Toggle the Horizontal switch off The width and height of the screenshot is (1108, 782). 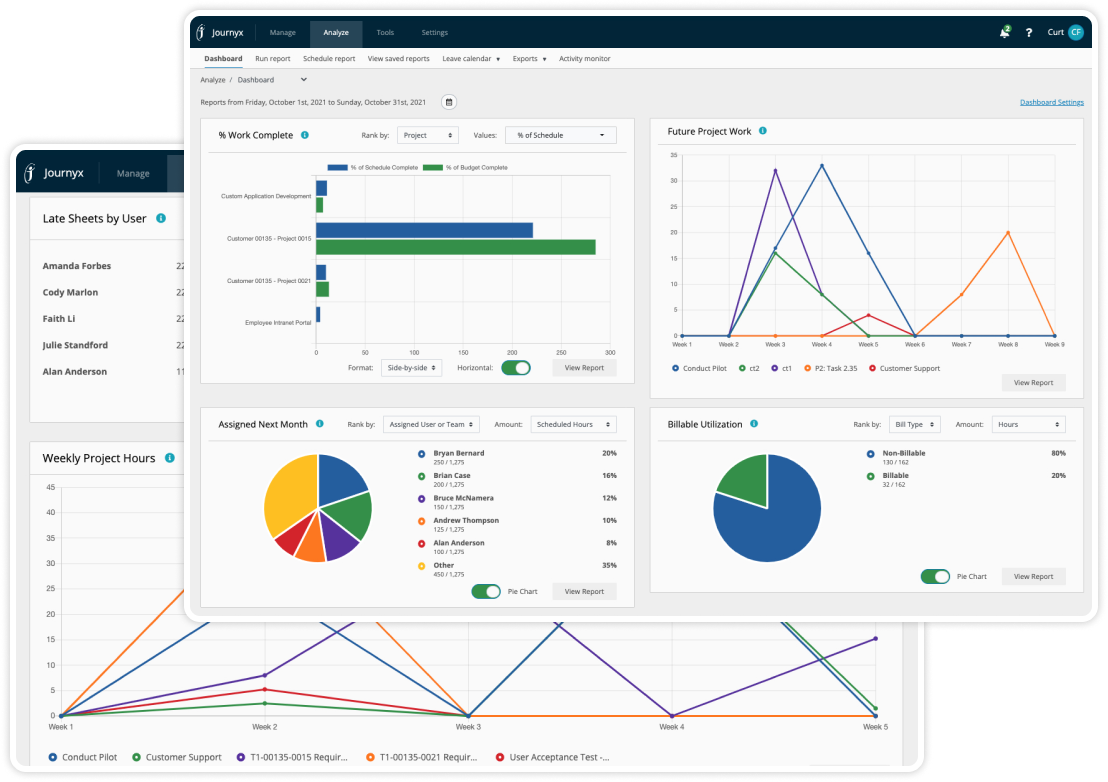click(516, 368)
